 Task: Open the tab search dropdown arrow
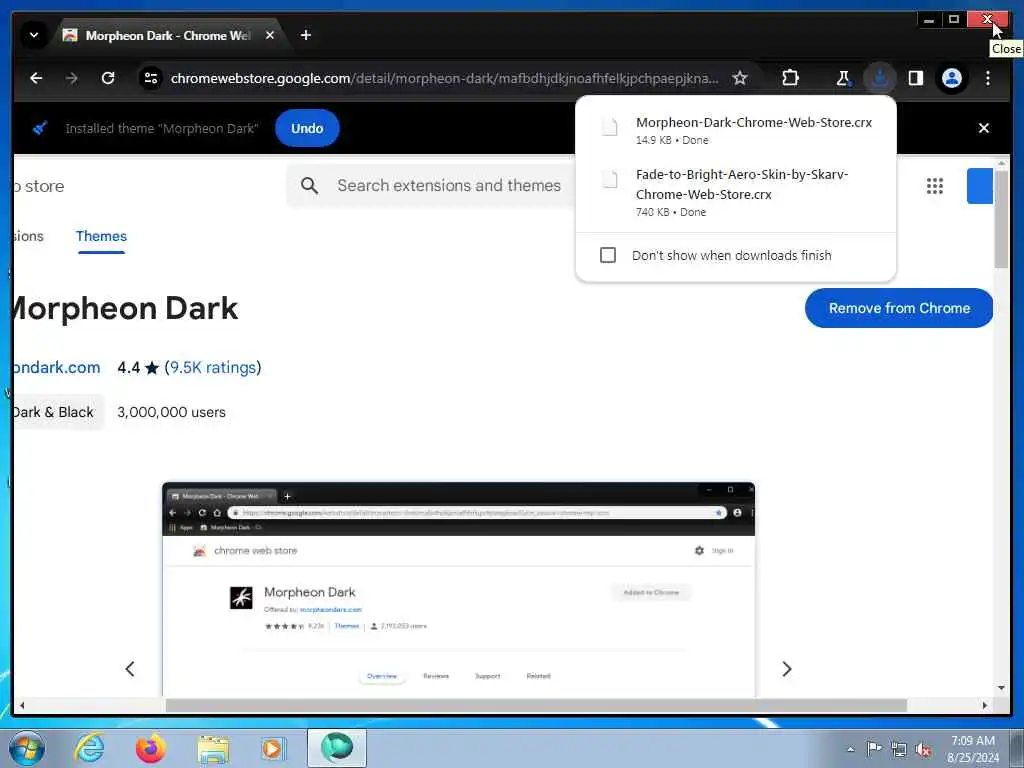click(x=34, y=35)
